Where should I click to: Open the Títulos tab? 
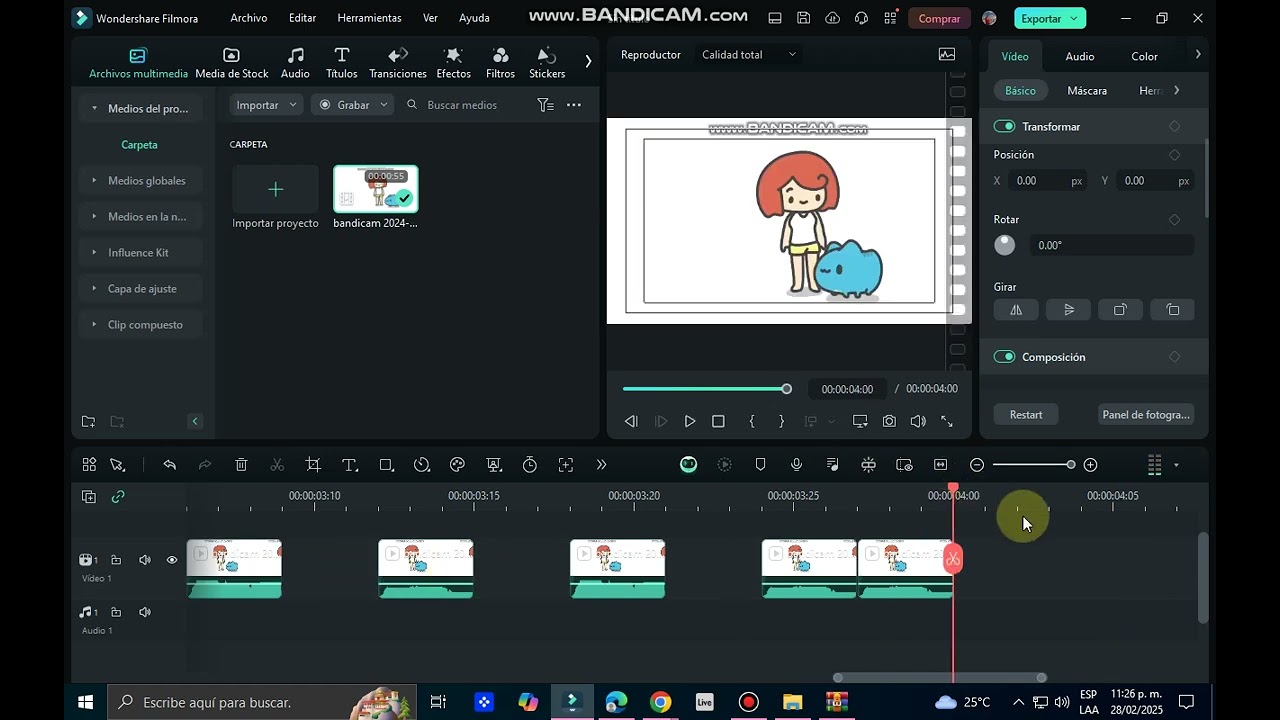(x=341, y=63)
